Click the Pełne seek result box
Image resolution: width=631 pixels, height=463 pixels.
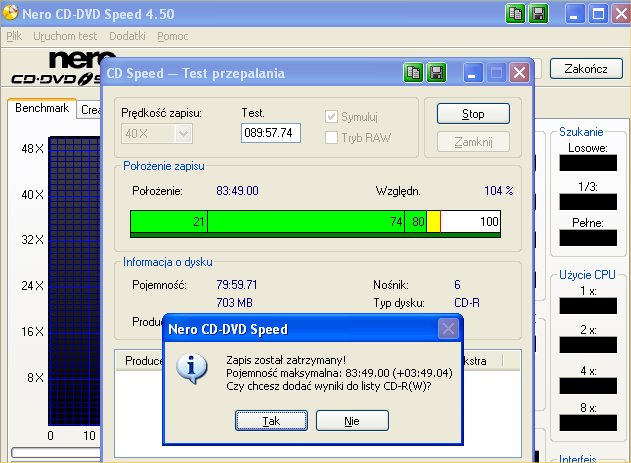point(588,238)
